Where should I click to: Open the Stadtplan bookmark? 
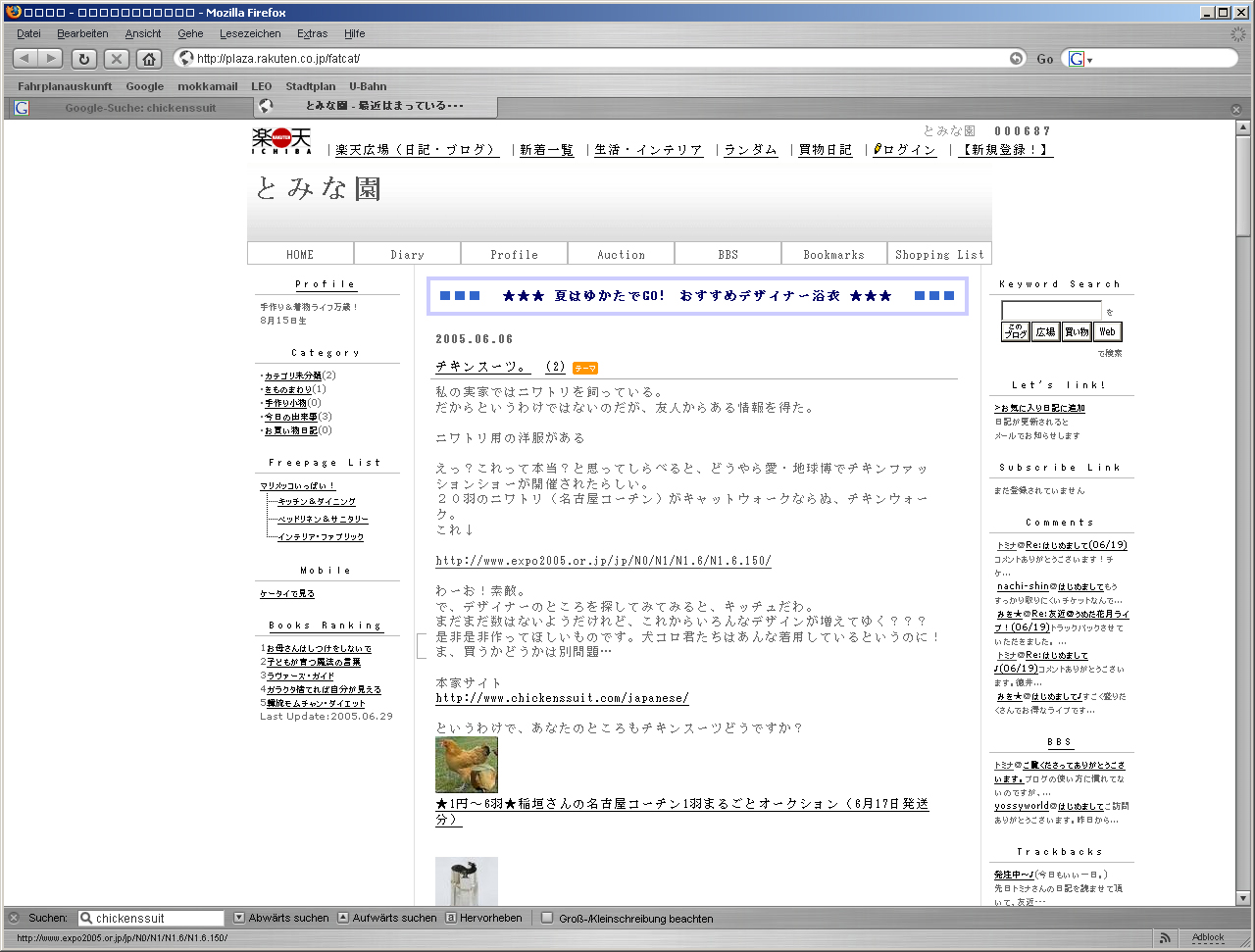(x=311, y=86)
